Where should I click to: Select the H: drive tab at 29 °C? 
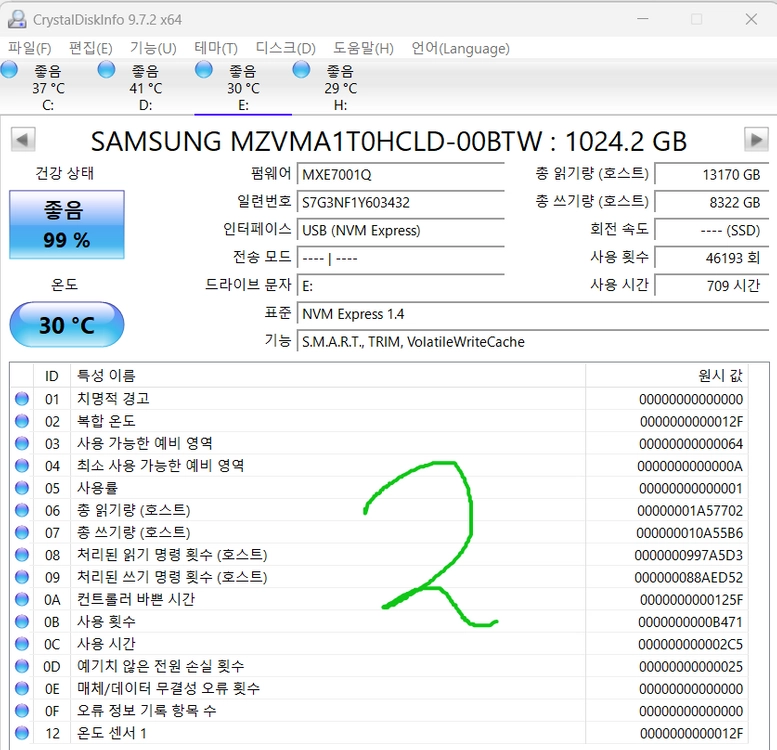340,88
